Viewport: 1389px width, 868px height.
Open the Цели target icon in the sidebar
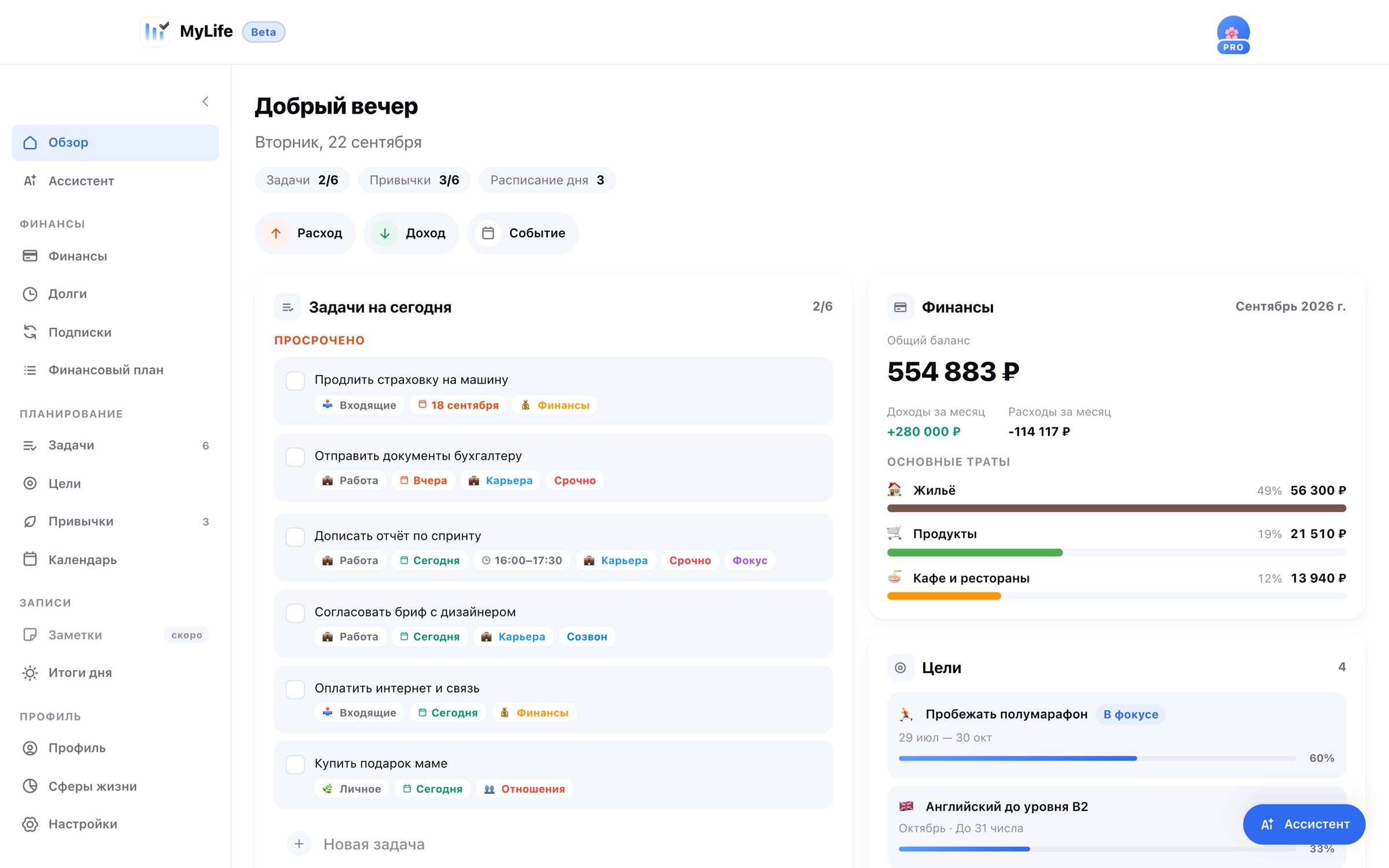[30, 483]
